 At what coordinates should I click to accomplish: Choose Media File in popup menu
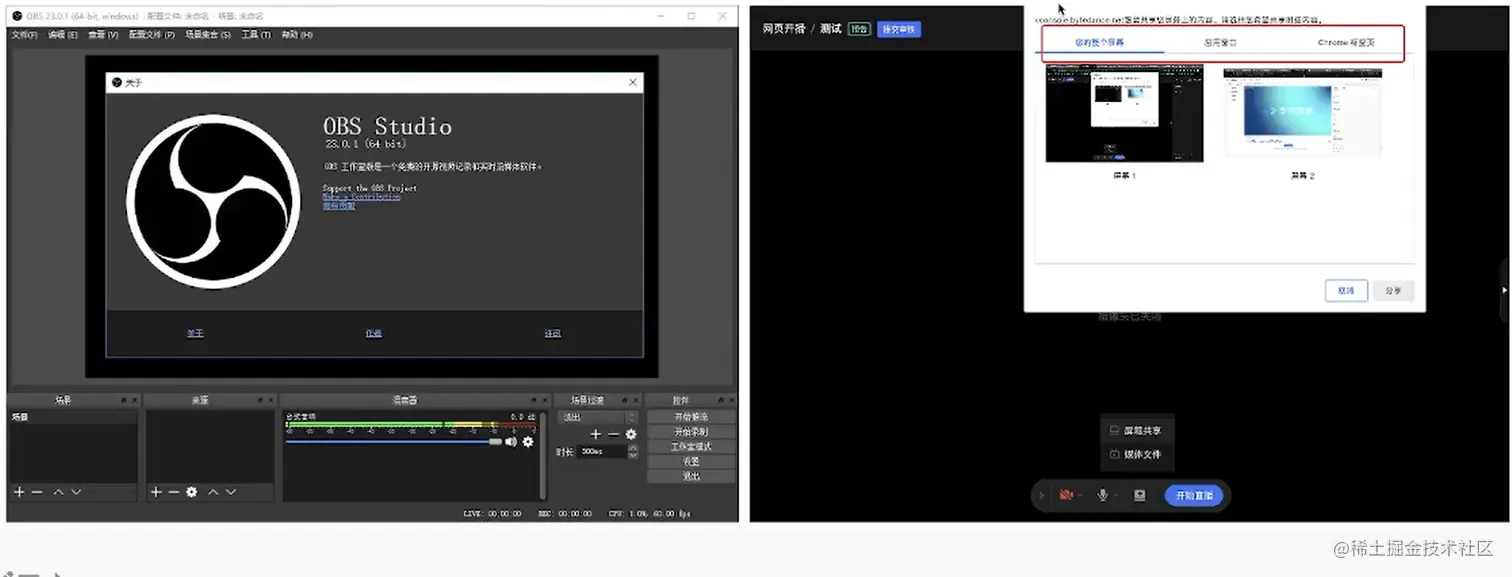point(1137,454)
